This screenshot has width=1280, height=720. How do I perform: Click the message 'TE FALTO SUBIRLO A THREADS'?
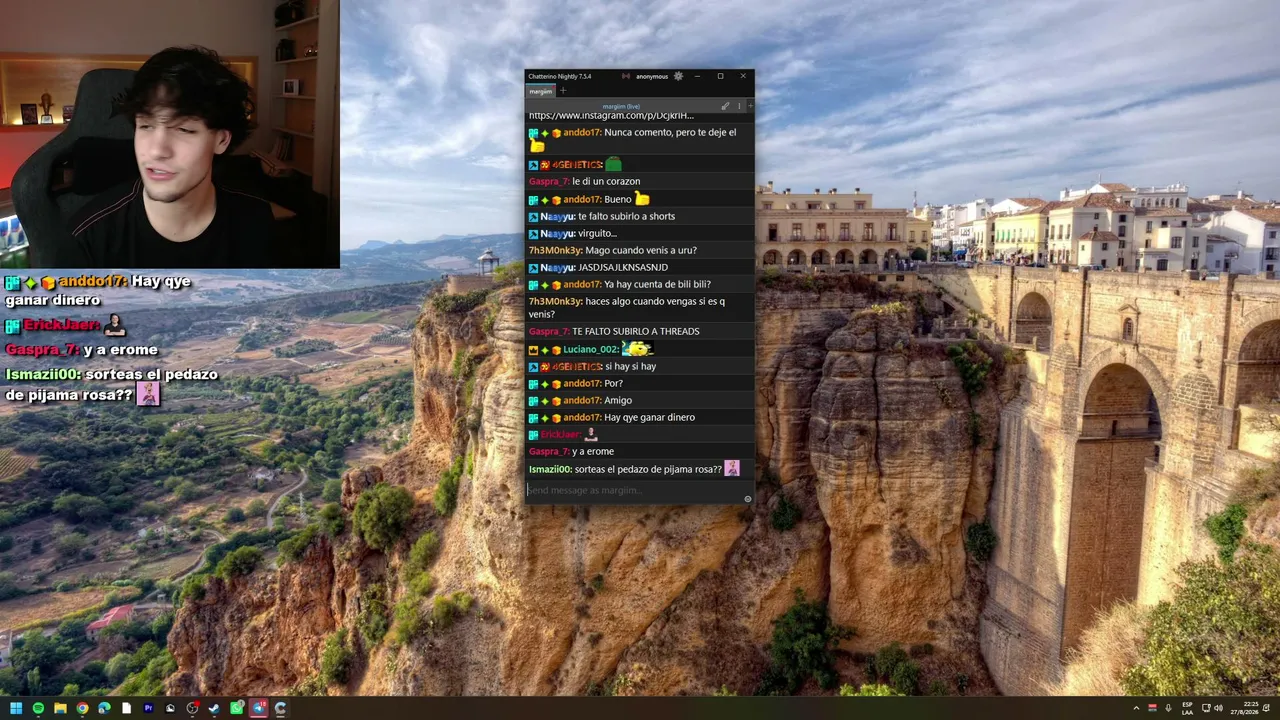tap(636, 331)
